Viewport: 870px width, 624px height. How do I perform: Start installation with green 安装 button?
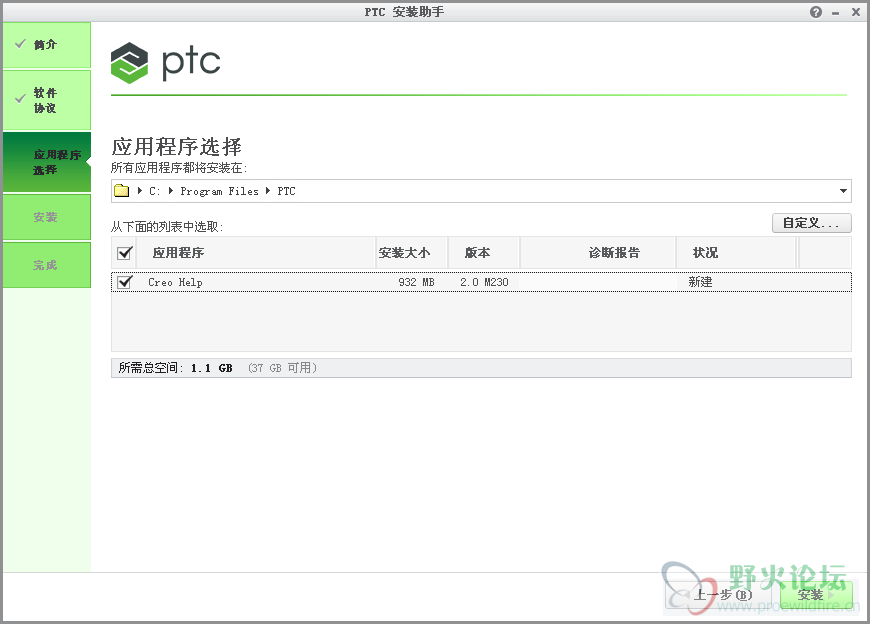pos(816,595)
